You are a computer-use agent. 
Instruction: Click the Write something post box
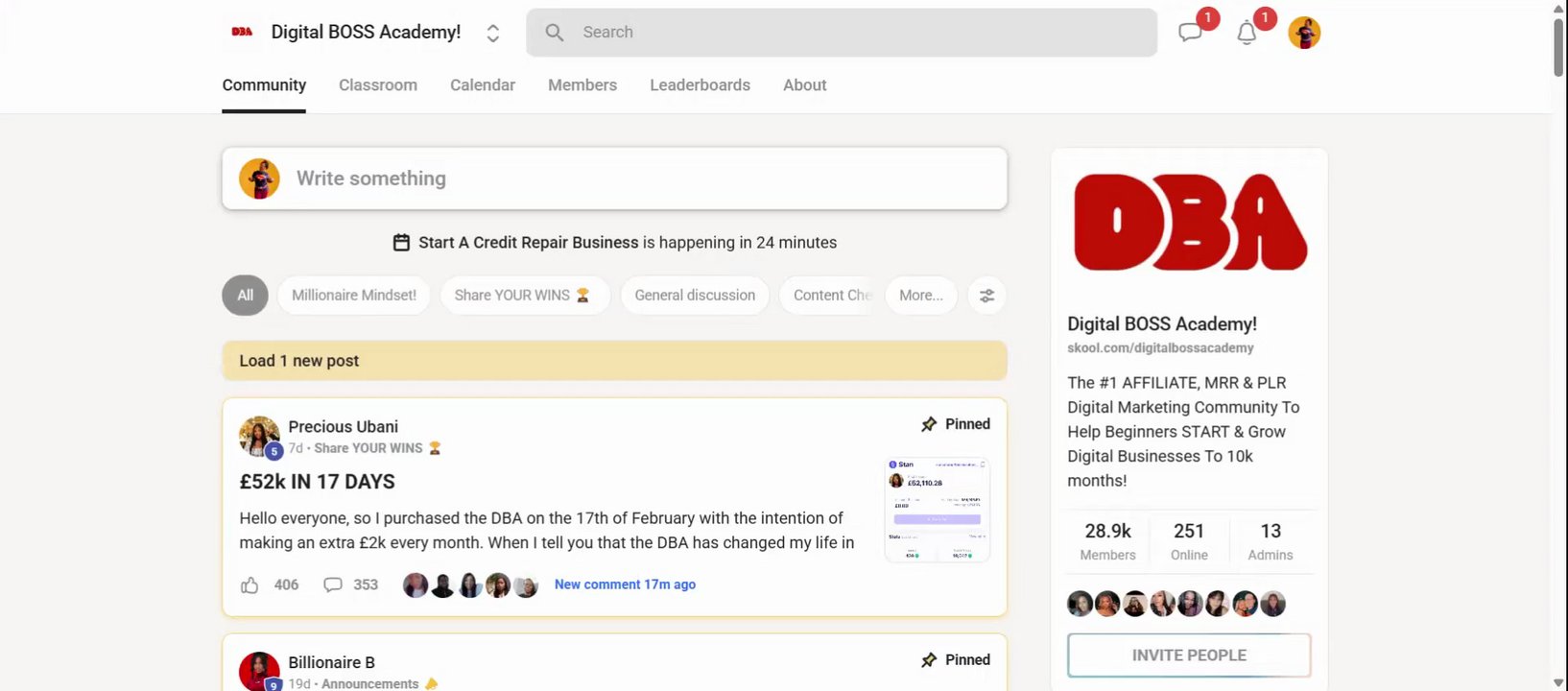coord(614,179)
